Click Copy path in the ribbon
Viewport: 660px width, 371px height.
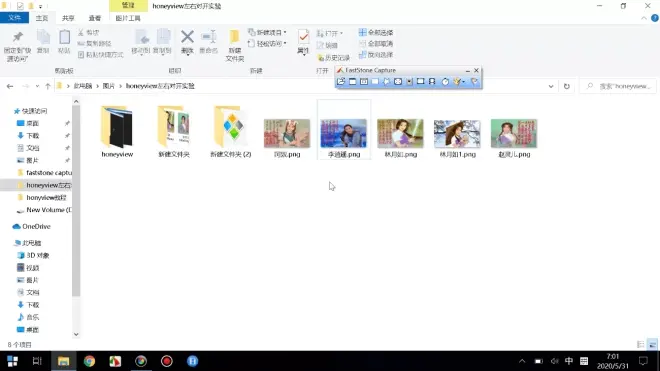[95, 43]
